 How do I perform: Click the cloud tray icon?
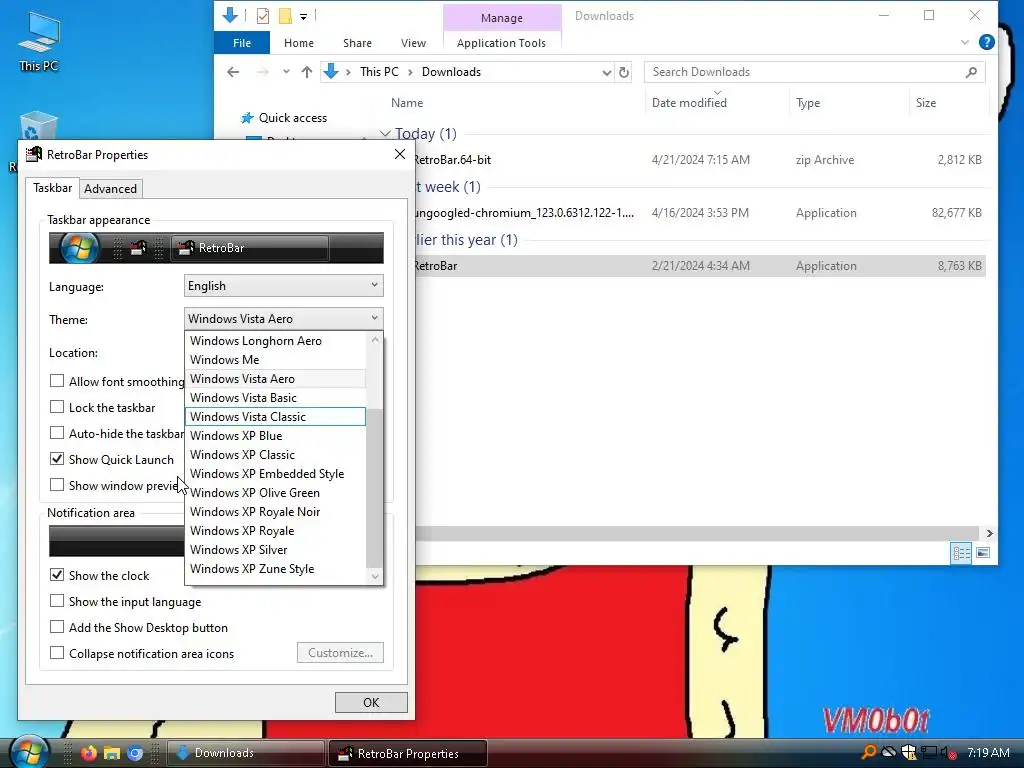tap(889, 752)
